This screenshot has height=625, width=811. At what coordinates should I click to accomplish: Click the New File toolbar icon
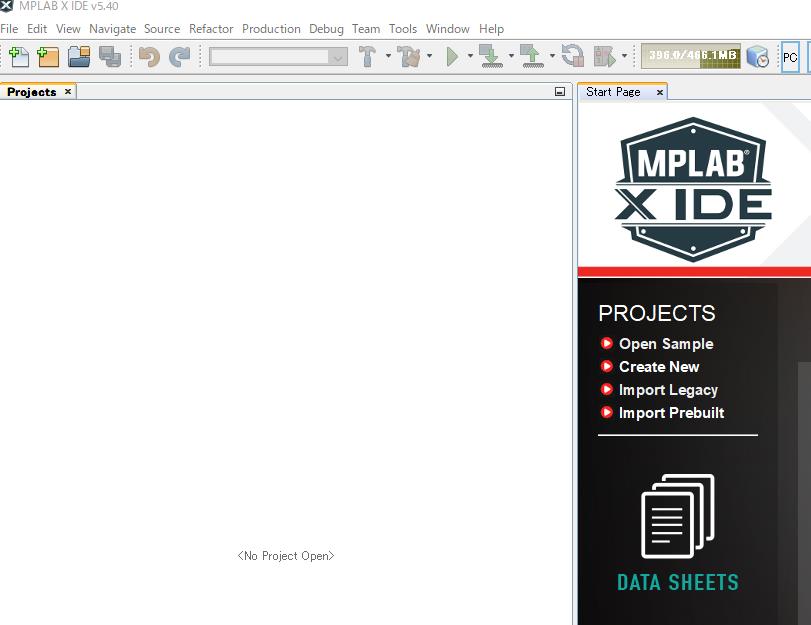click(19, 56)
